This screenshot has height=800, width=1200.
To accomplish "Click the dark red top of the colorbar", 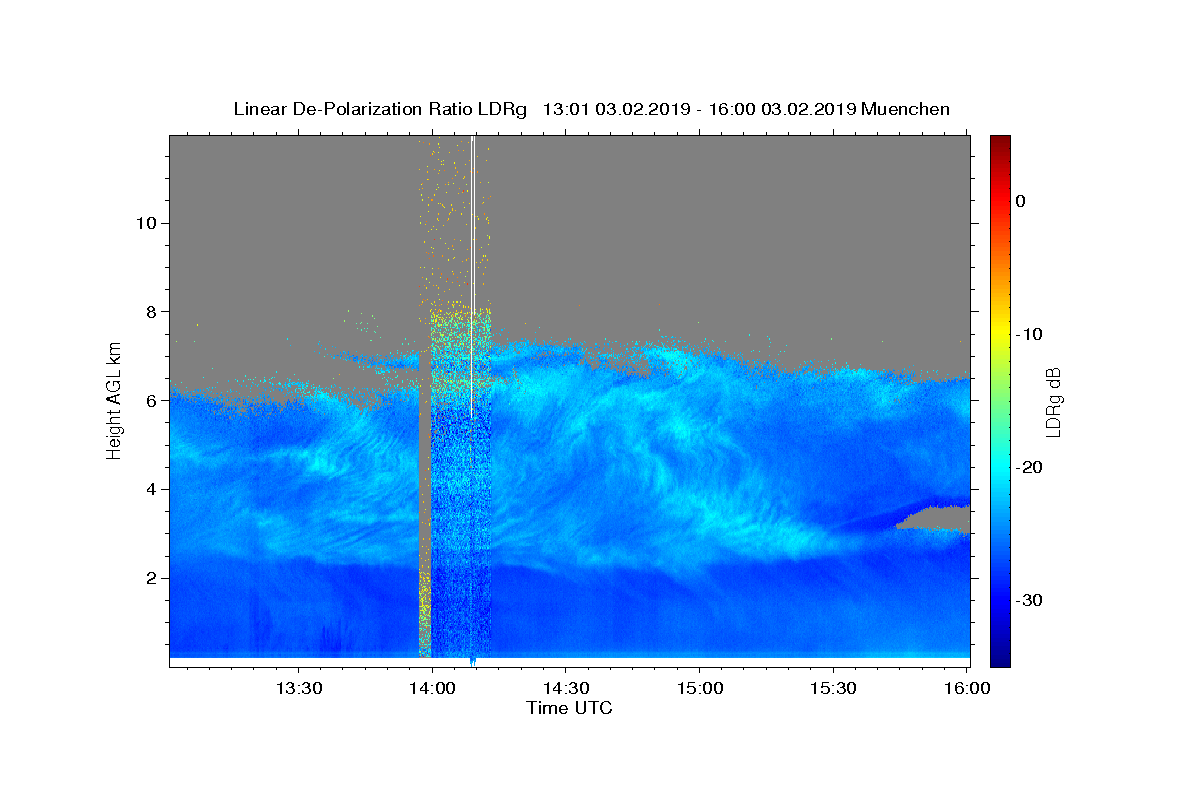I will 1000,143.
